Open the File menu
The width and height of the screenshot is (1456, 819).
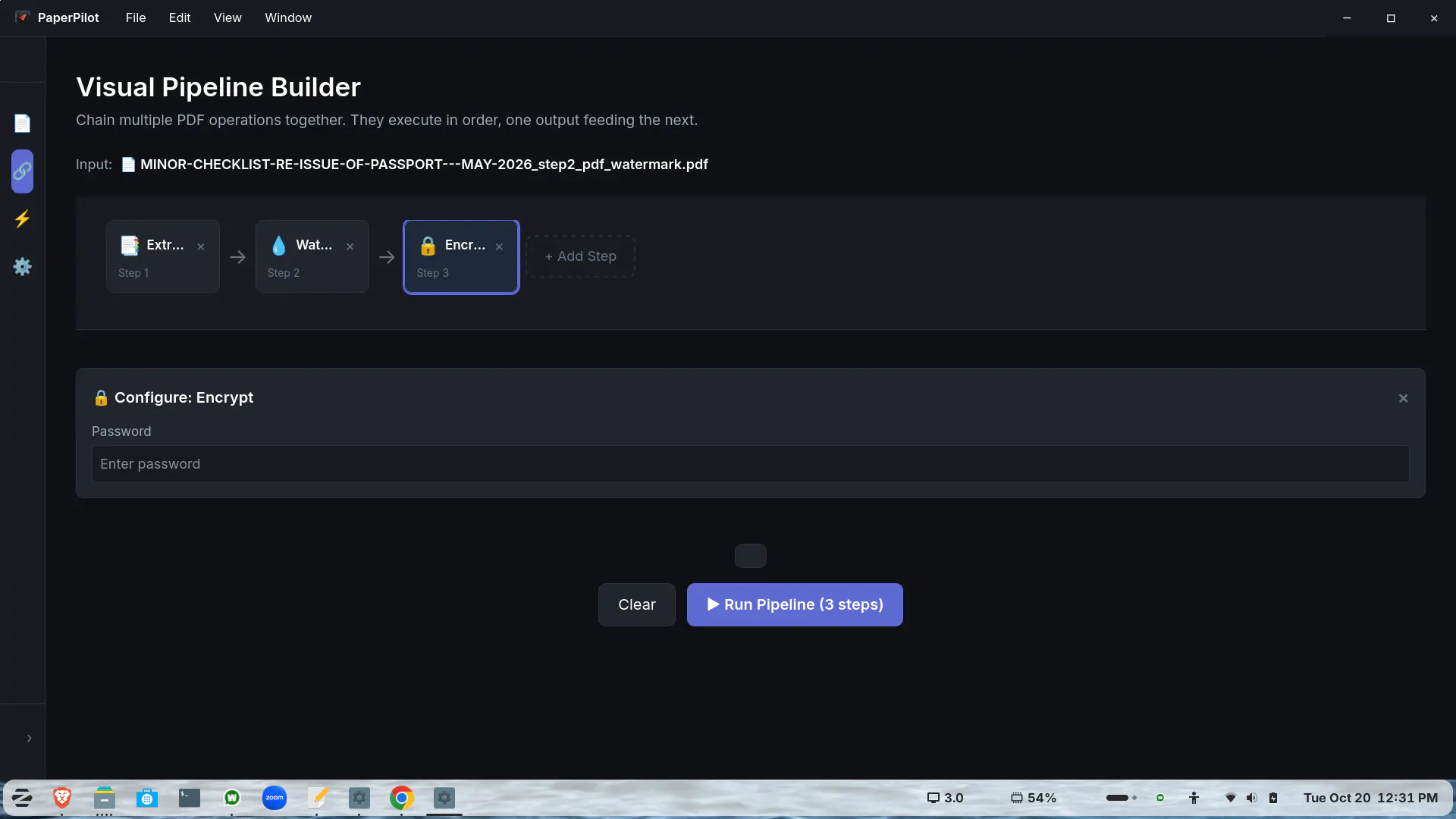coord(136,17)
